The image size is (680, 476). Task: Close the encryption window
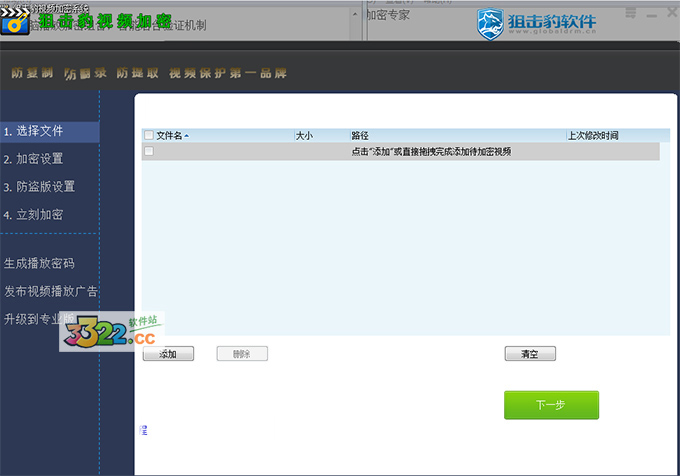[672, 12]
